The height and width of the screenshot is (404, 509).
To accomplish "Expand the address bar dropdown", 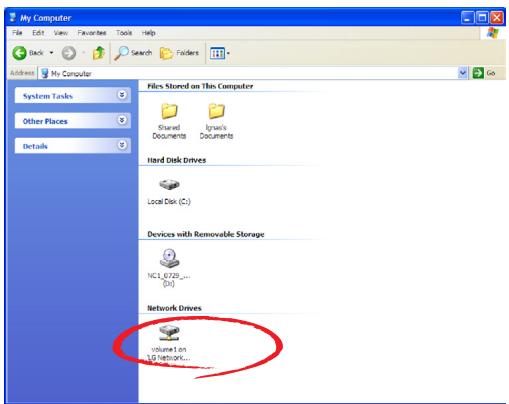I will coord(463,73).
